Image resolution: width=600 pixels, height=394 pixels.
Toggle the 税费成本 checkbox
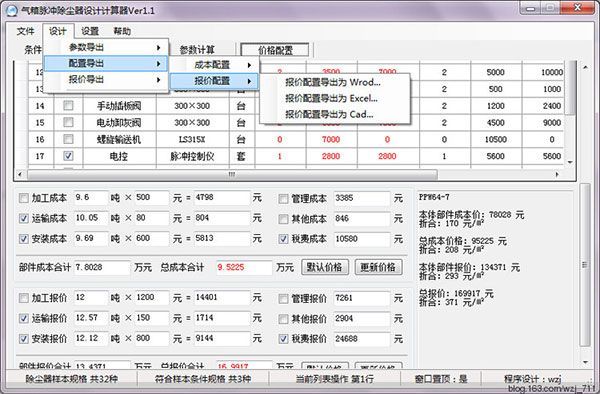click(283, 239)
